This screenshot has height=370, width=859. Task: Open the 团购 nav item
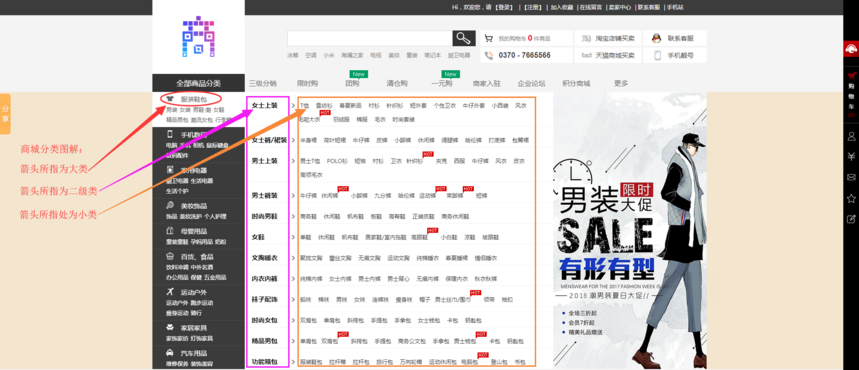coord(352,84)
